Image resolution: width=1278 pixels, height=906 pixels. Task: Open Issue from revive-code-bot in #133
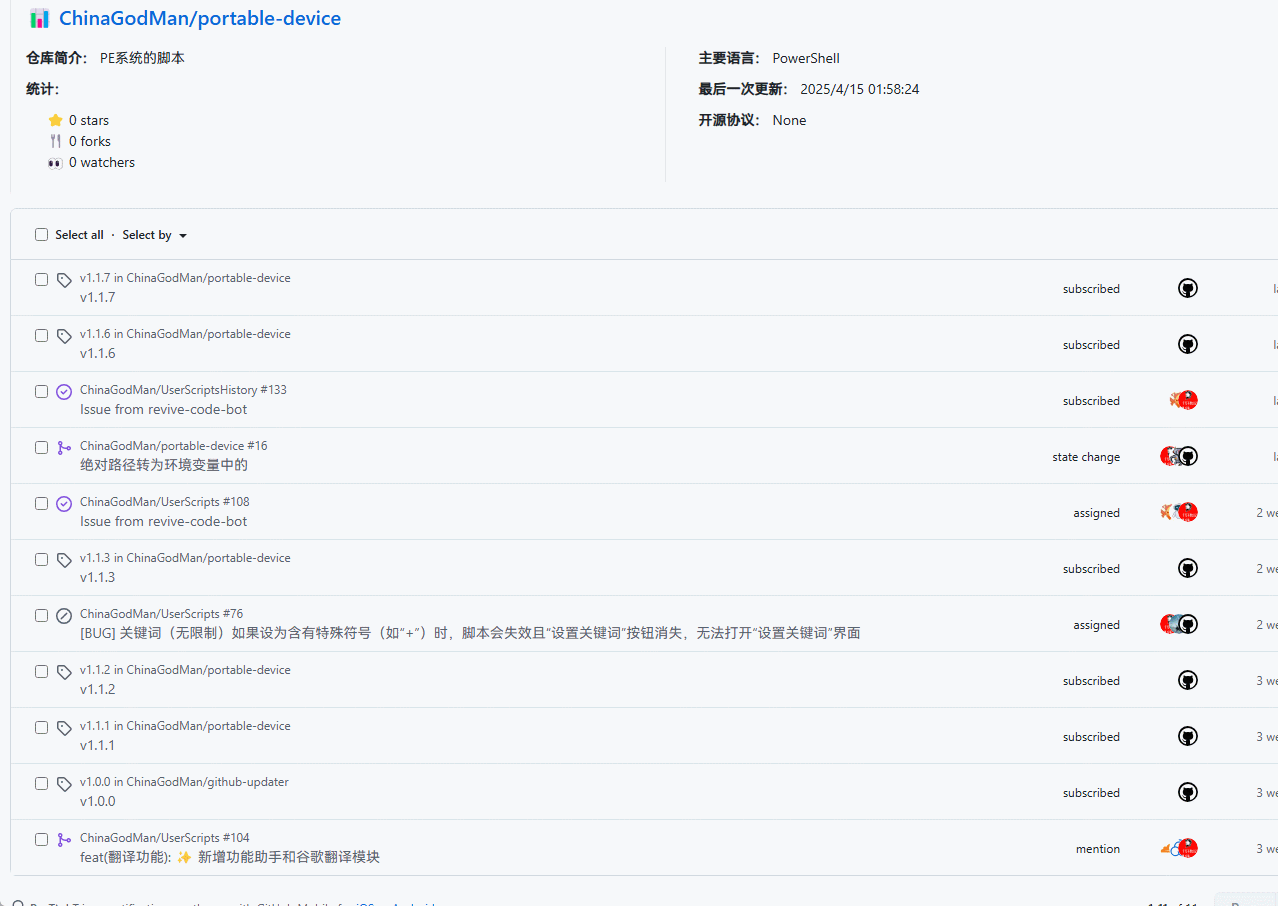tap(163, 409)
